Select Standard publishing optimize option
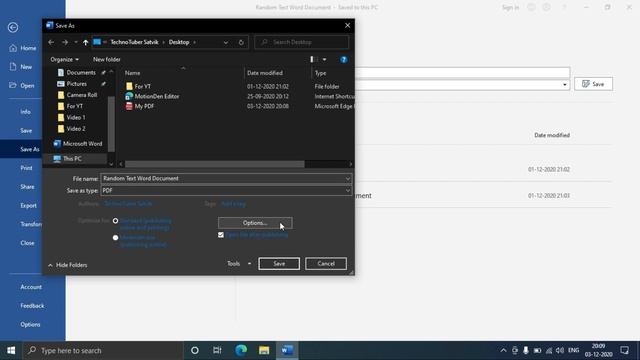Viewport: 640px width, 360px height. [x=116, y=221]
